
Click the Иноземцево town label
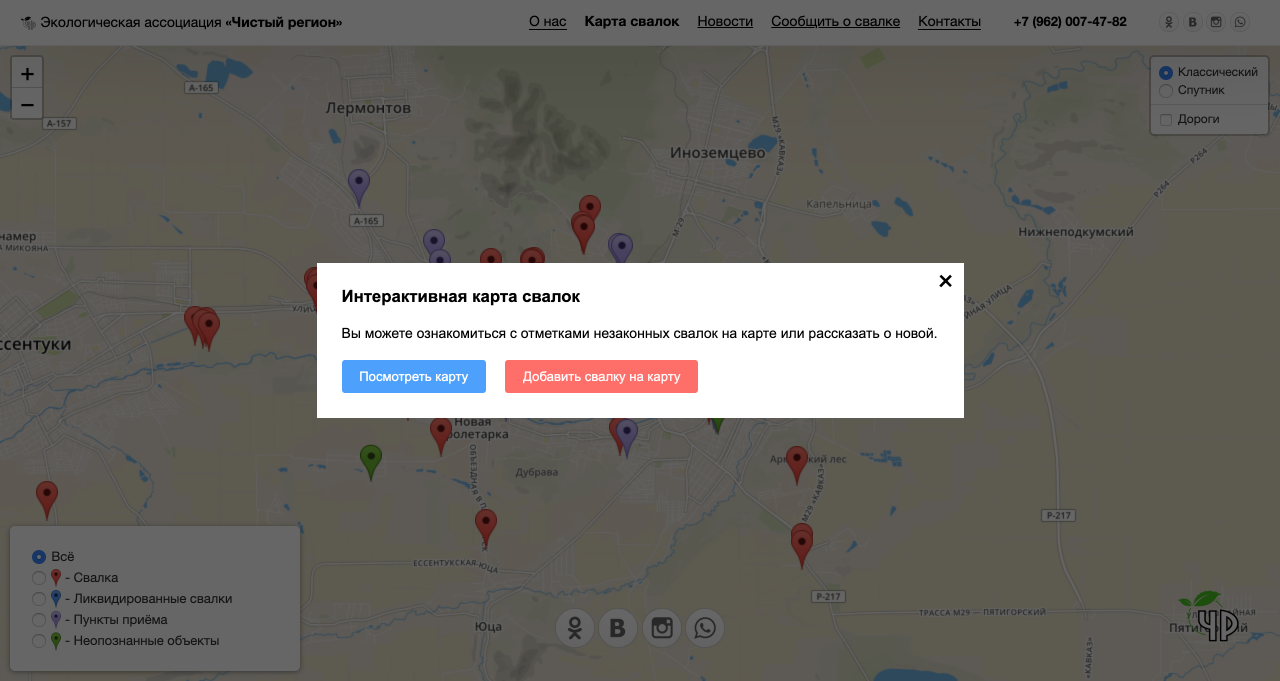[x=717, y=153]
